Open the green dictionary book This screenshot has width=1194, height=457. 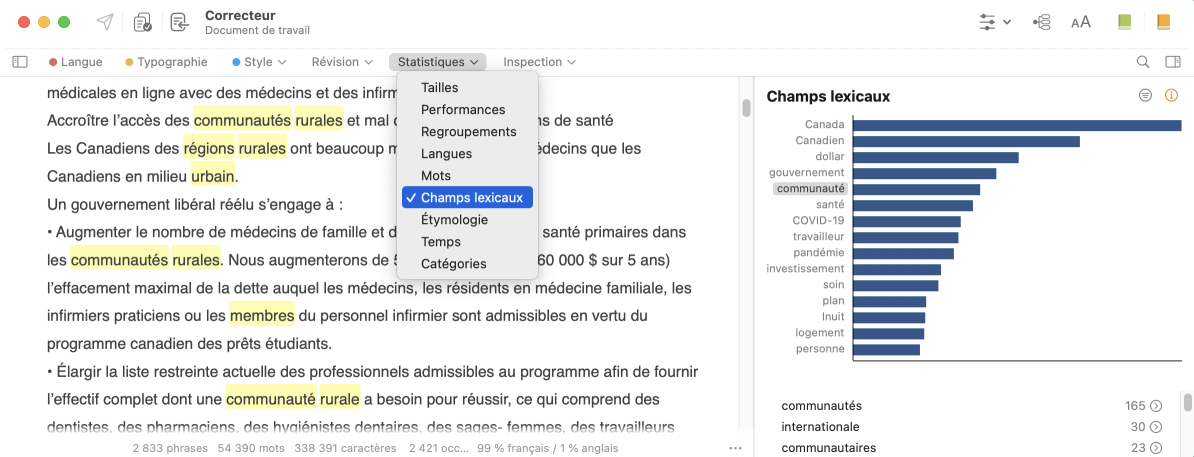point(1125,22)
